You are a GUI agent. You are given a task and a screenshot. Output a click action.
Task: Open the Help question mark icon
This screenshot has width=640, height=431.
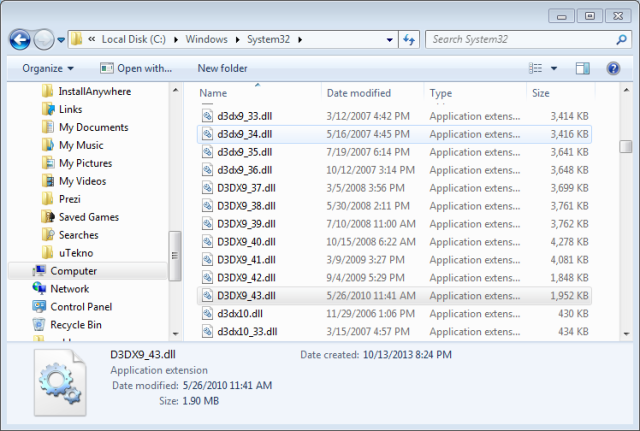(x=613, y=68)
